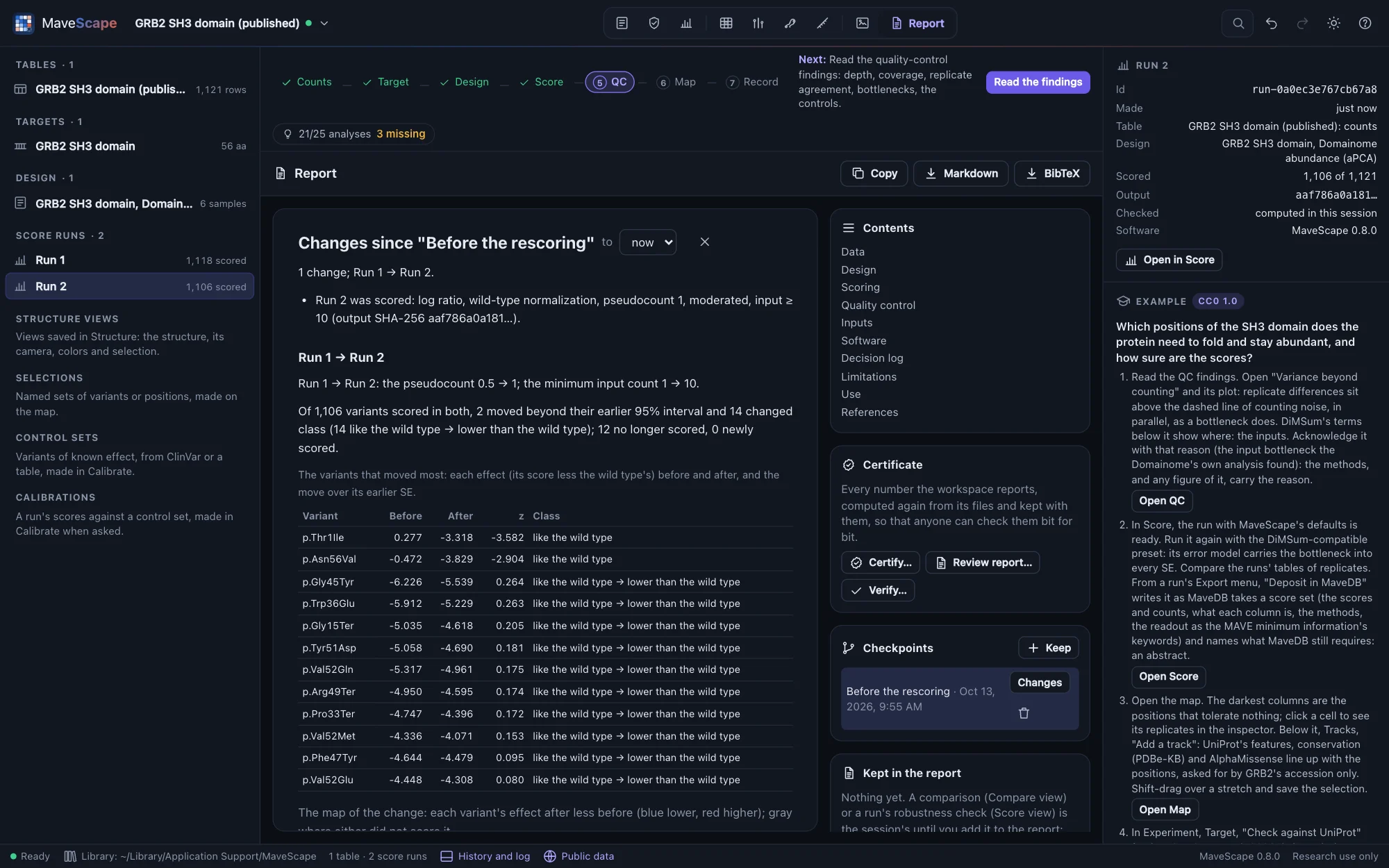This screenshot has height=868, width=1389.
Task: Open the QC shield icon view
Action: click(654, 23)
